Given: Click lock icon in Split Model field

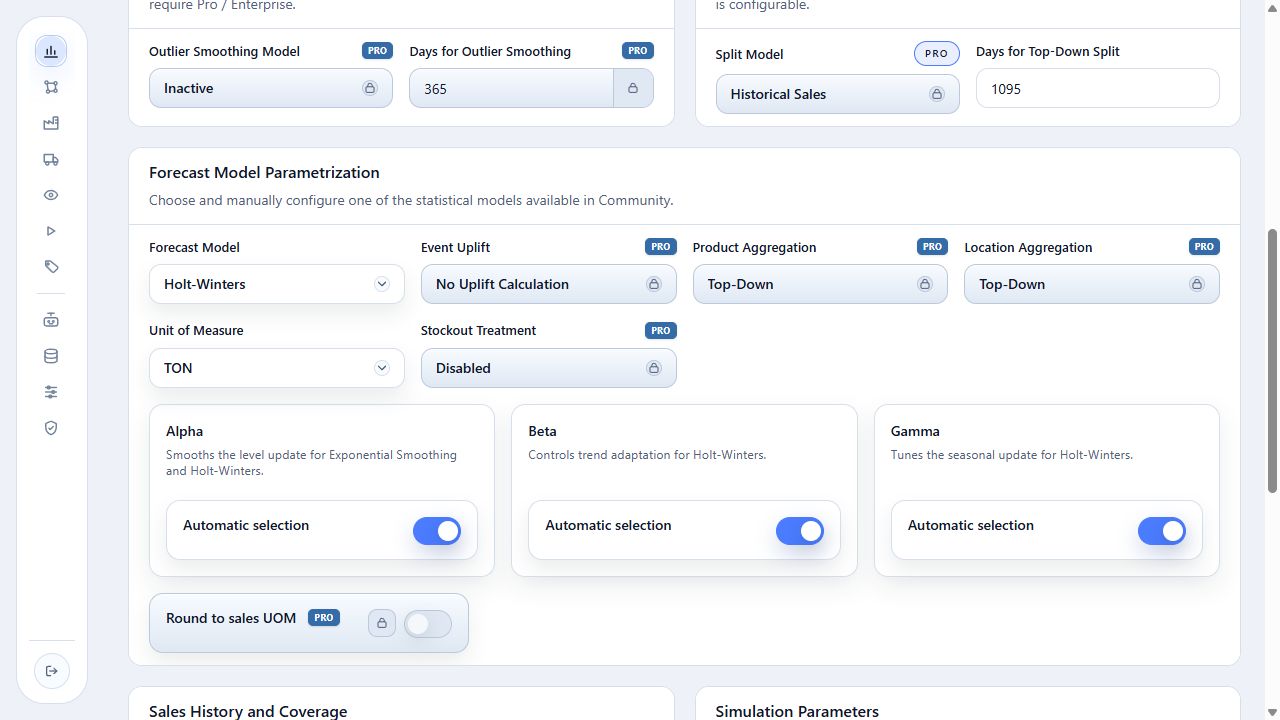Looking at the screenshot, I should pyautogui.click(x=937, y=94).
